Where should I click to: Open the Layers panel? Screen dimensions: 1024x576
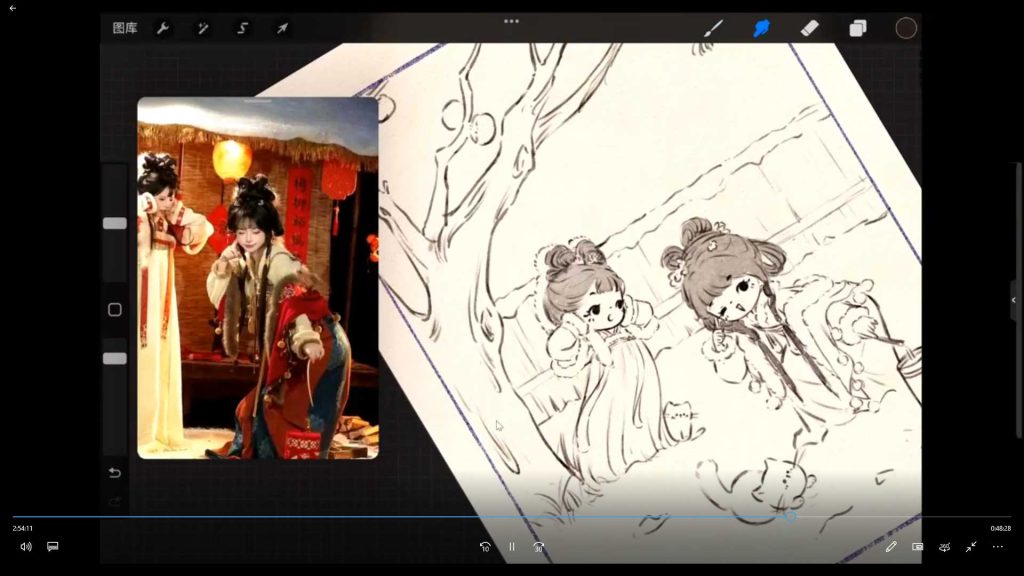[858, 28]
